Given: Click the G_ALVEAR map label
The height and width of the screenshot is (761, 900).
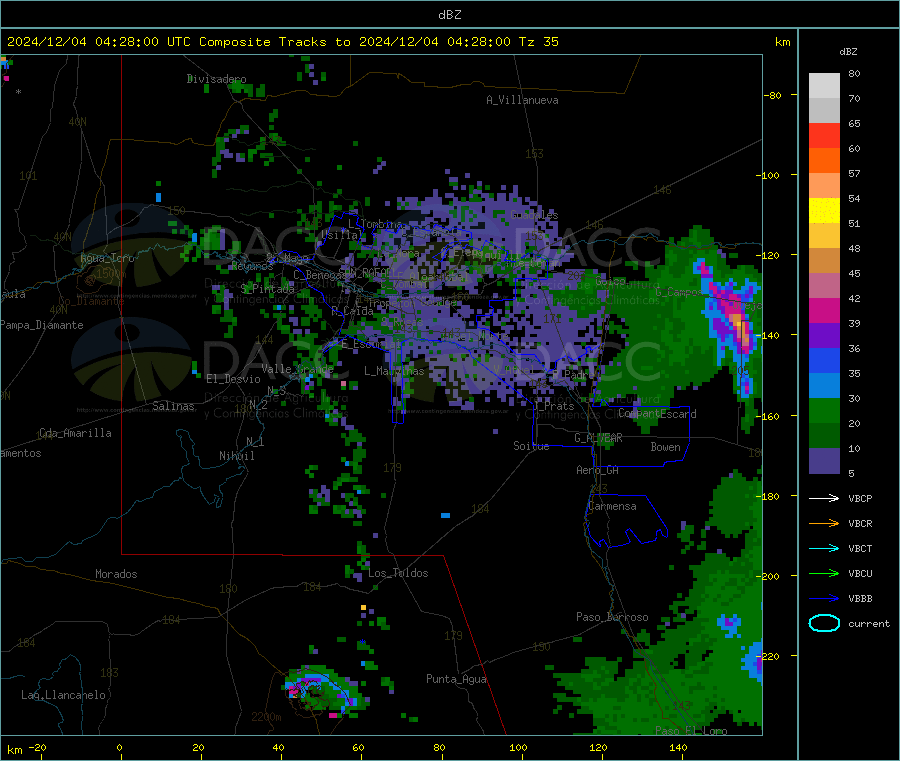Looking at the screenshot, I should coord(598,438).
